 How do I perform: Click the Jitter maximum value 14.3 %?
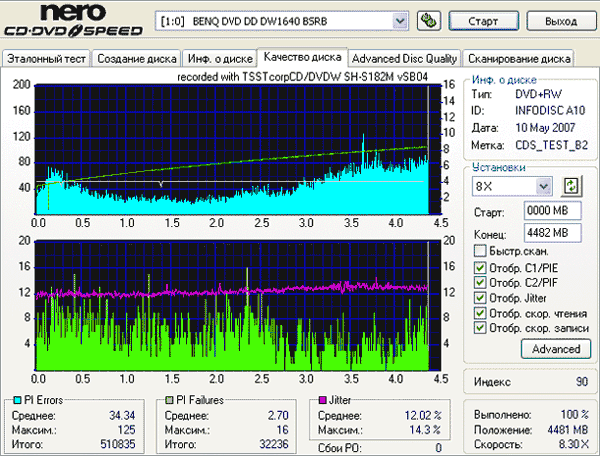425,430
